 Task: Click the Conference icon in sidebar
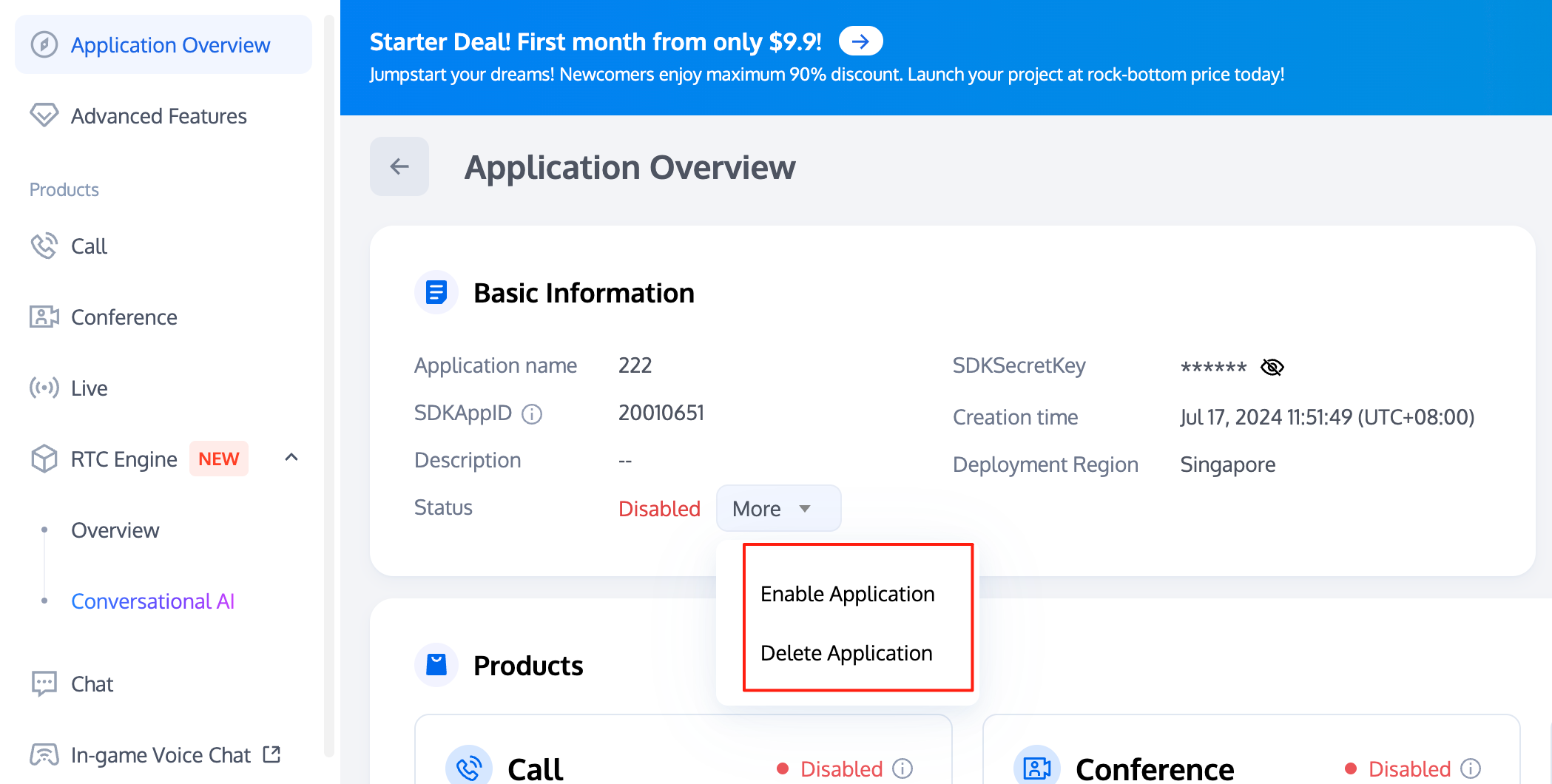pos(44,317)
